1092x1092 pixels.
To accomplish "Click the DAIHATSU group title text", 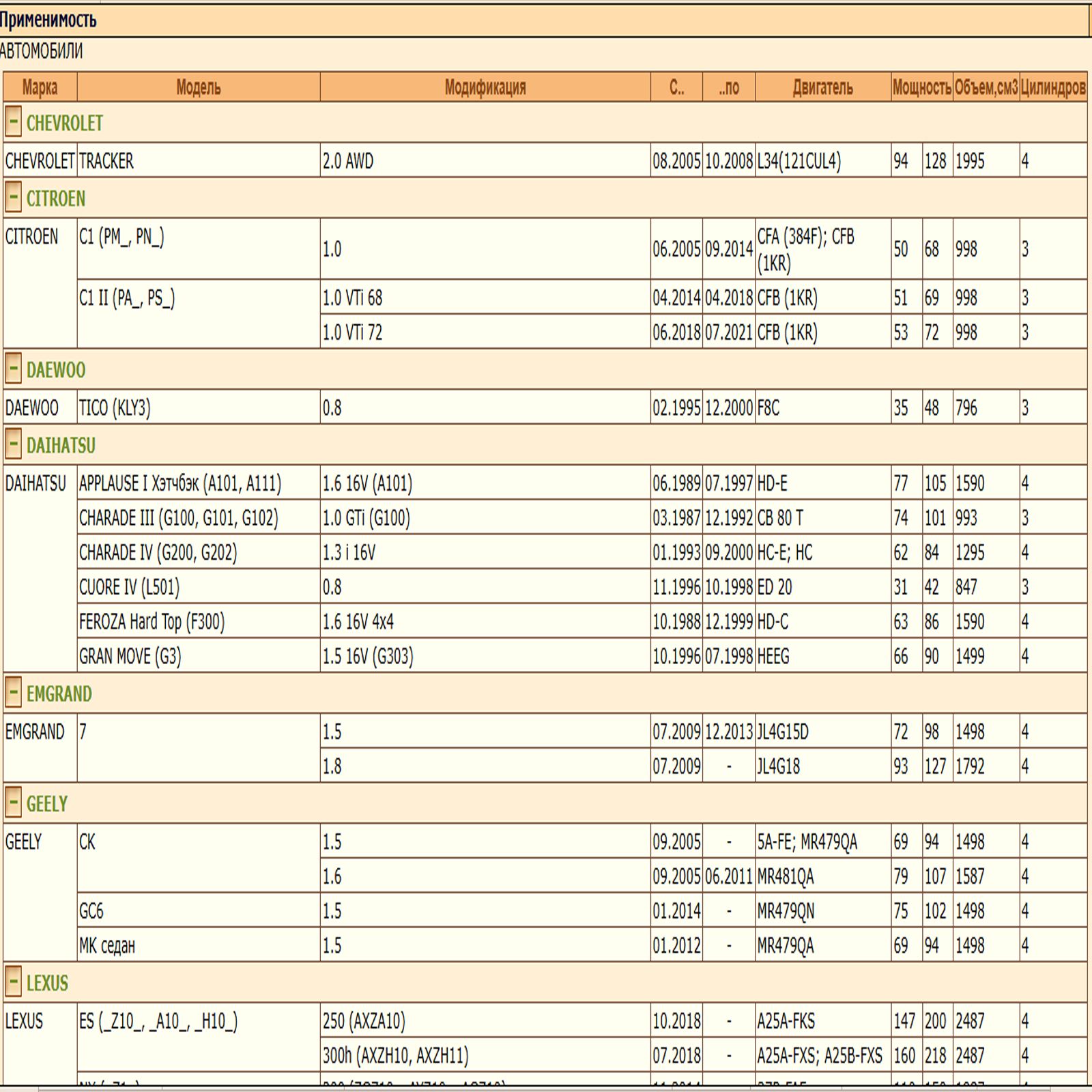I will 61,446.
